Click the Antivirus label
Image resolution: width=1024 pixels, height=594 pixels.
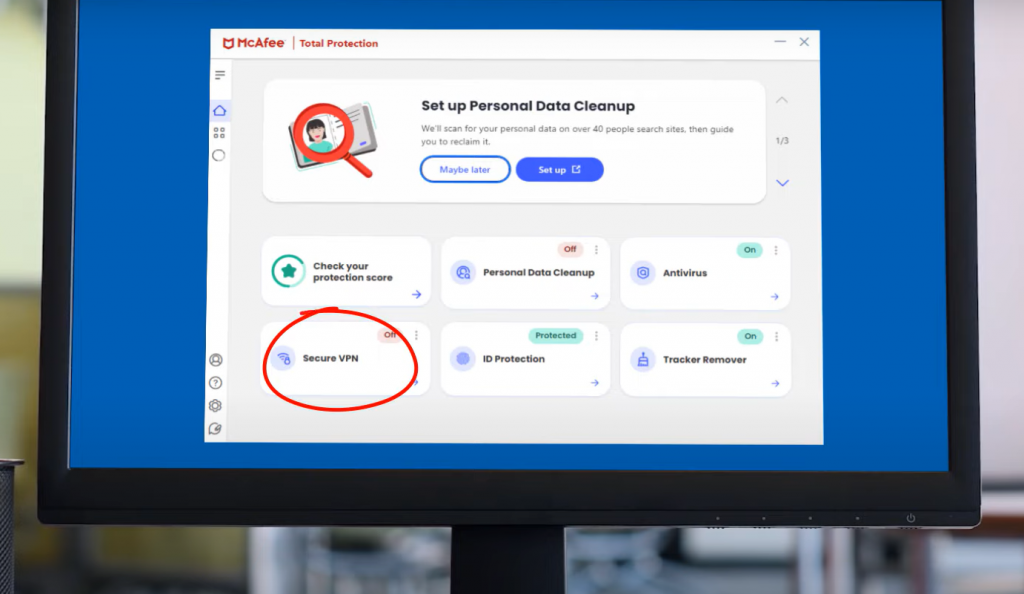[x=685, y=273]
